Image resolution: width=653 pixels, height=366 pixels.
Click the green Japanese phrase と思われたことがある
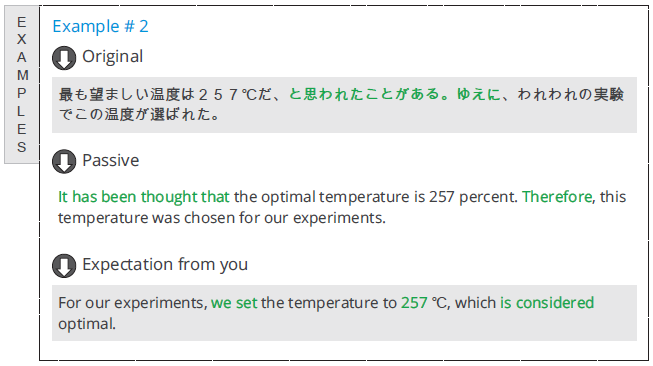tap(369, 94)
